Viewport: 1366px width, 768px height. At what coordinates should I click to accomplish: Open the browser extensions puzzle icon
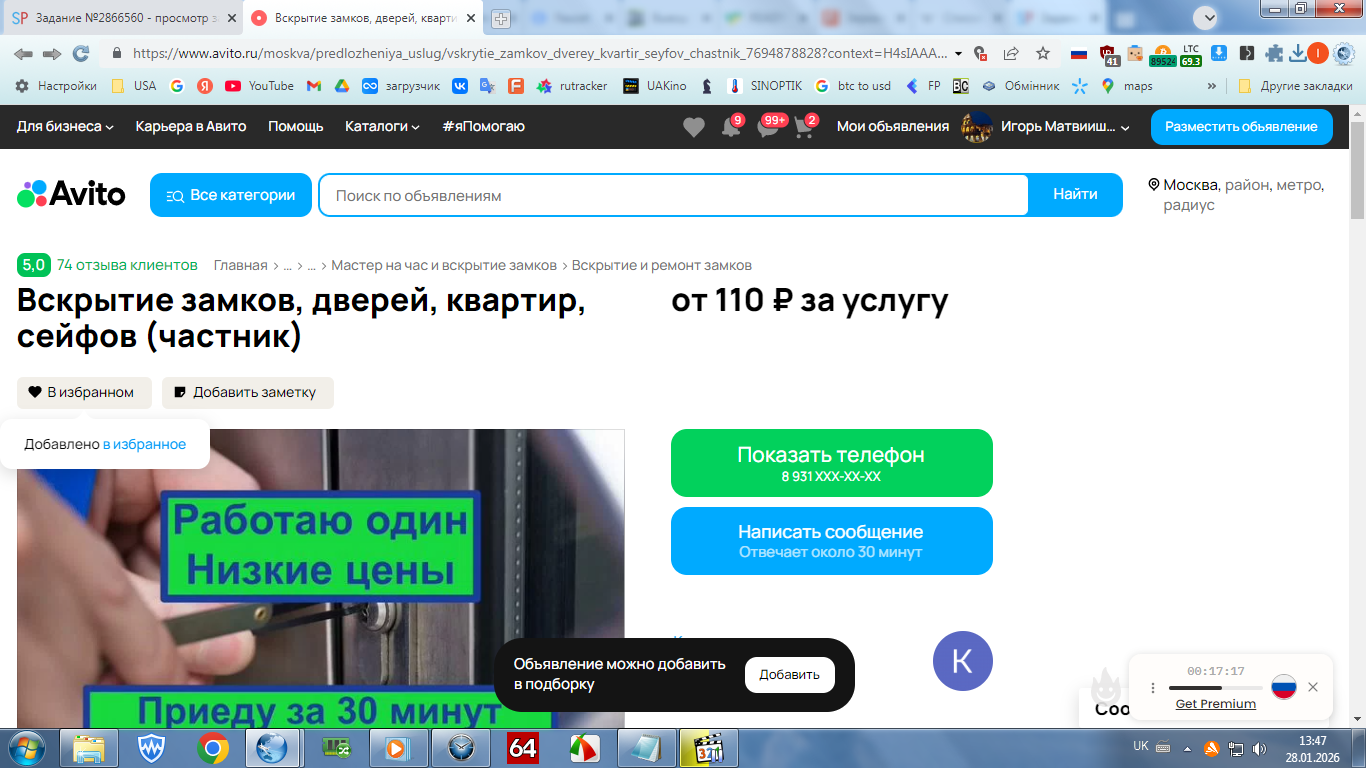1274,53
